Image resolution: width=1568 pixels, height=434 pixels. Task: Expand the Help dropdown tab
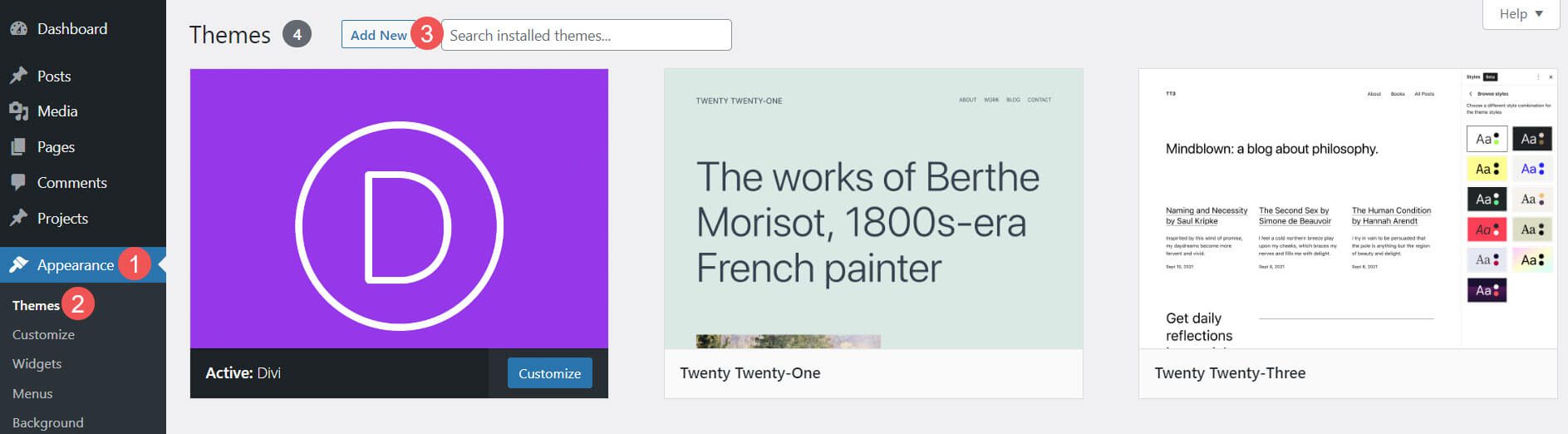[x=1521, y=14]
